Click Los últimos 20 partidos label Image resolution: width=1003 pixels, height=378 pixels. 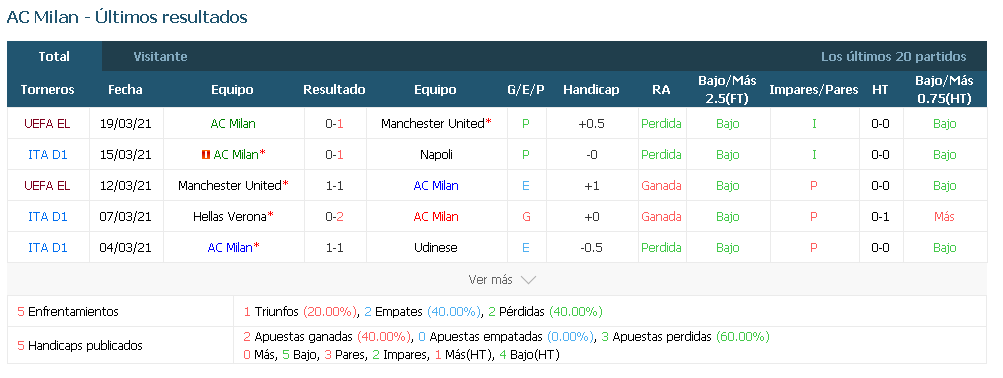pos(894,56)
